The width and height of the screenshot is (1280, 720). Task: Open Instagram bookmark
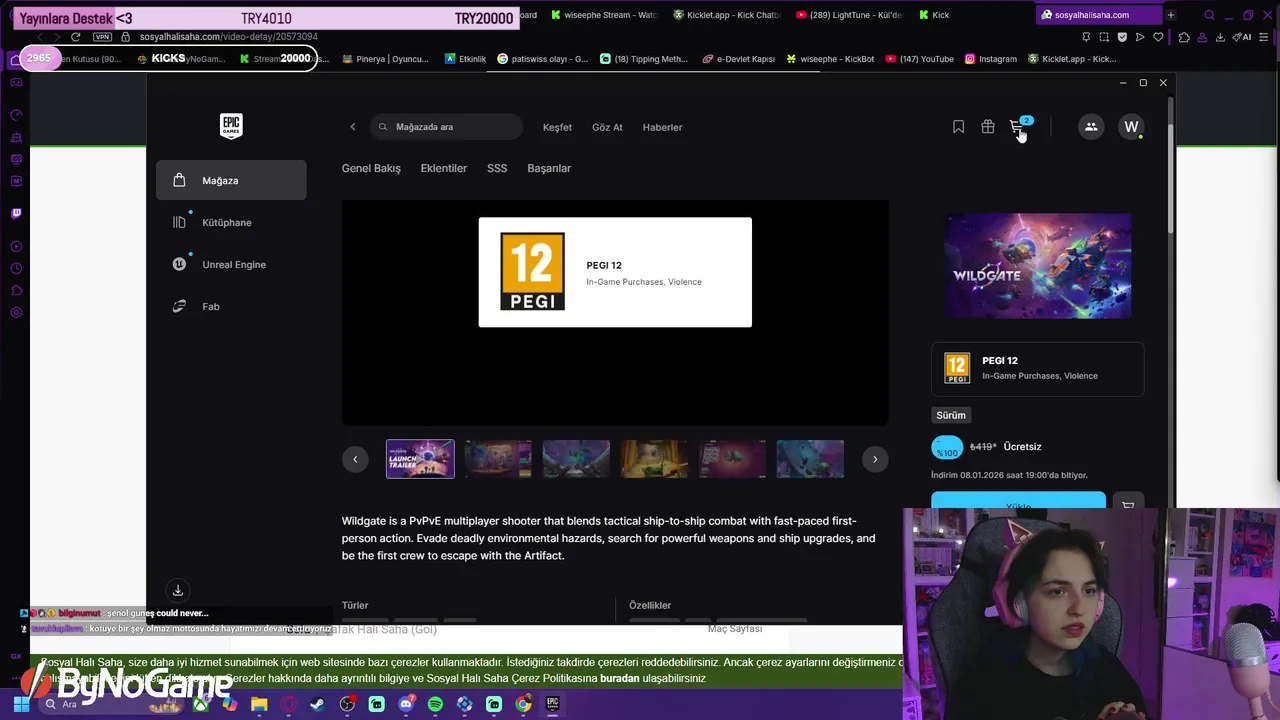pyautogui.click(x=990, y=59)
